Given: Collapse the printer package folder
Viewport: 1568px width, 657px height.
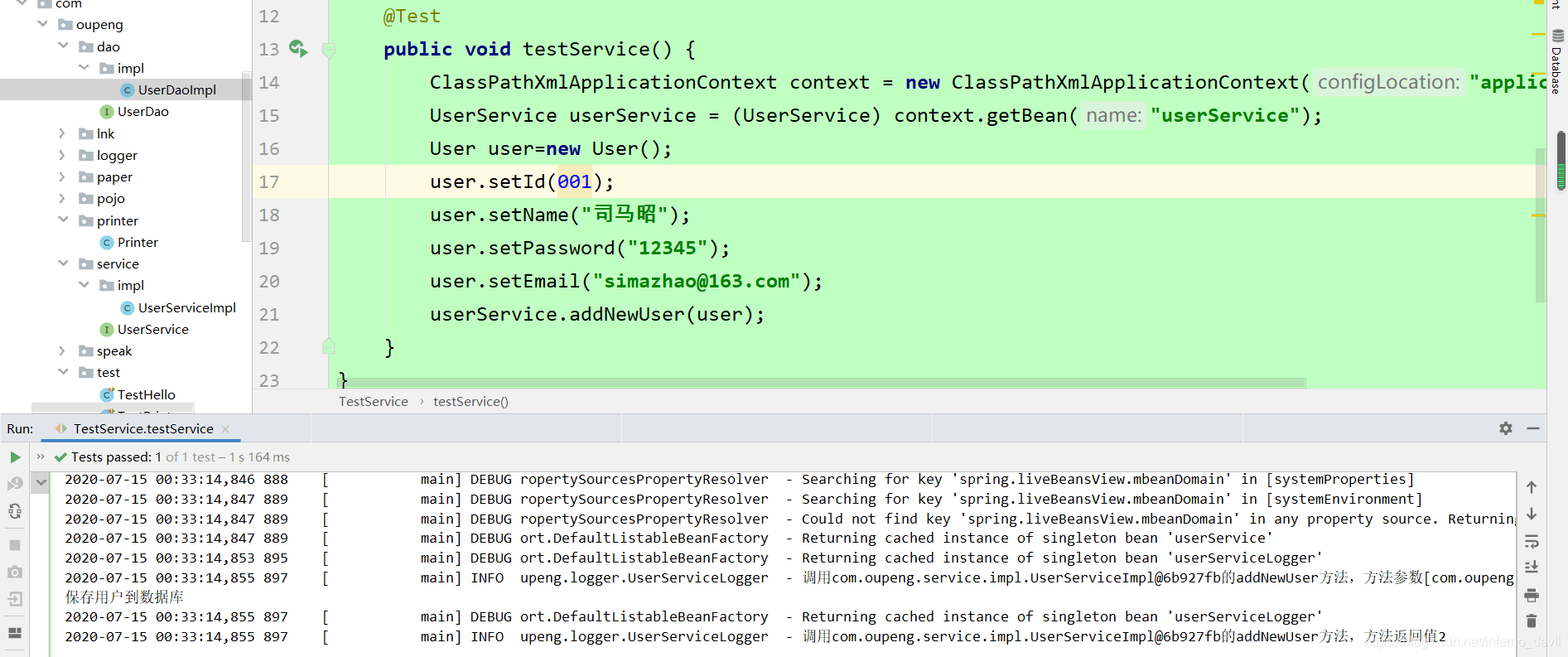Looking at the screenshot, I should 63,220.
